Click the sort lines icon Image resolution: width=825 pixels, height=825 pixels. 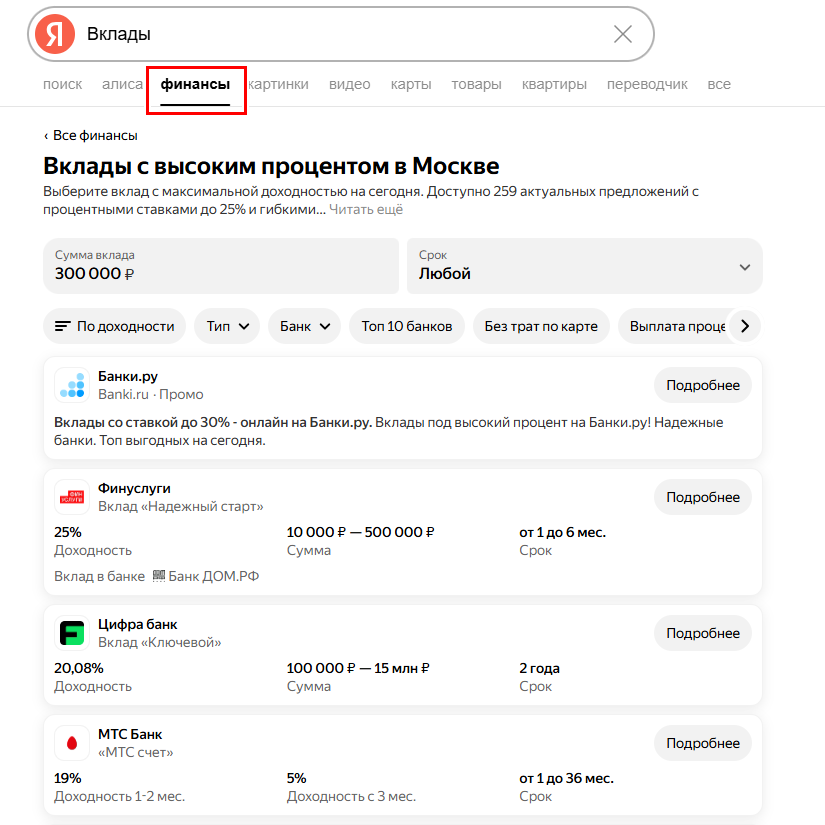coord(63,326)
